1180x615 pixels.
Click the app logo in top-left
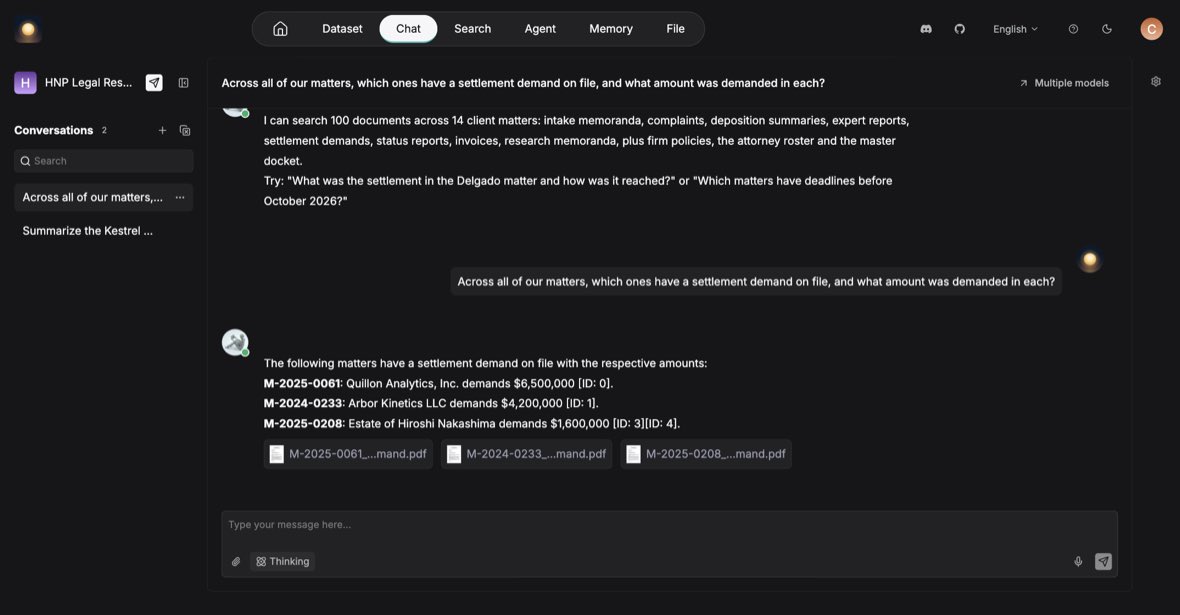[x=28, y=29]
